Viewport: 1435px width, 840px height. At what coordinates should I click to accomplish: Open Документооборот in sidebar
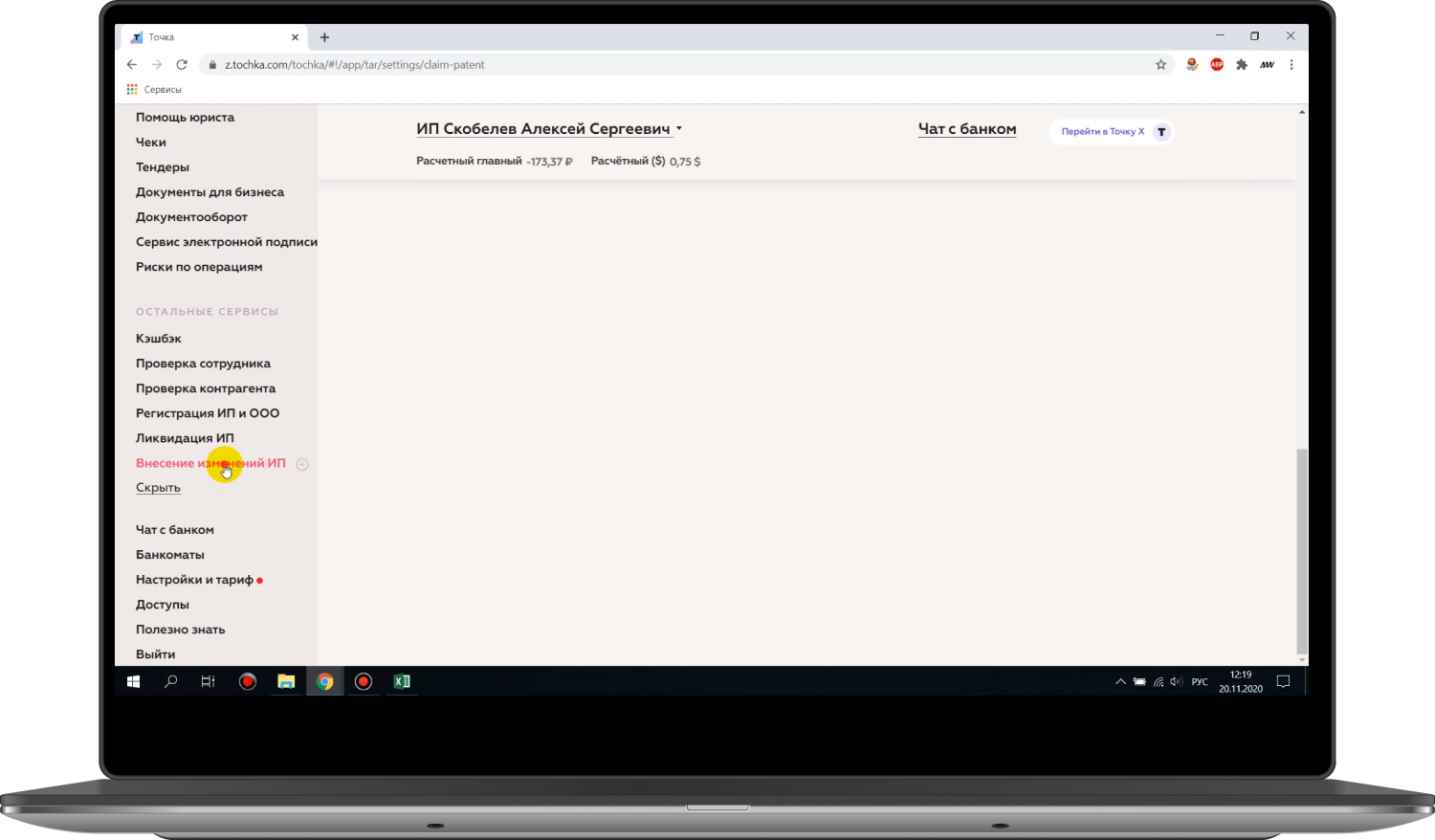(191, 217)
